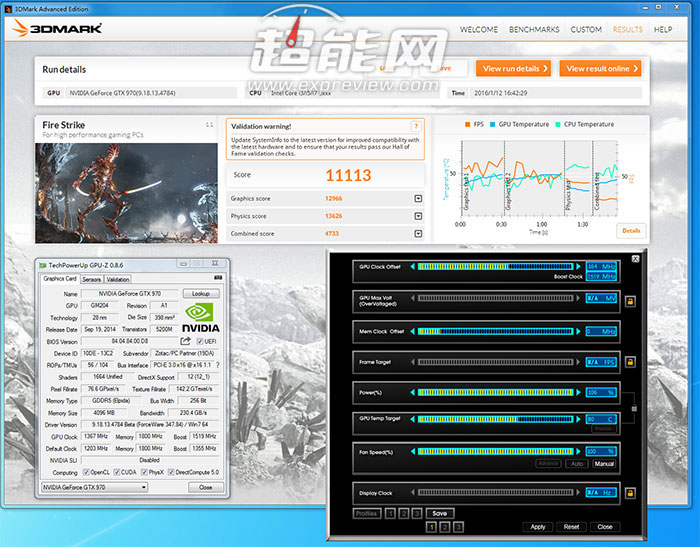The width and height of the screenshot is (700, 547).
Task: Expand the Combined score details
Action: [418, 234]
